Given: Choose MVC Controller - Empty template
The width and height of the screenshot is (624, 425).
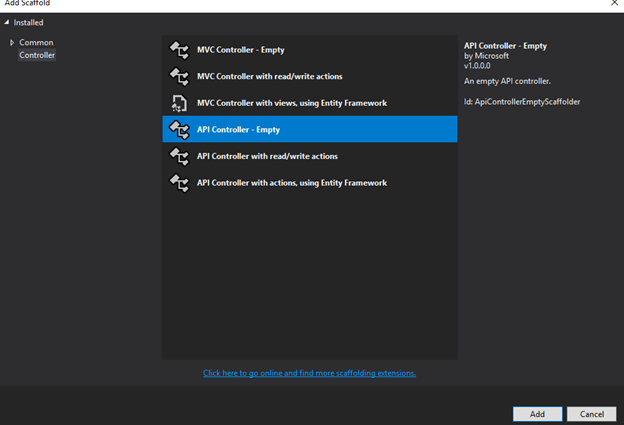Looking at the screenshot, I should (310, 50).
